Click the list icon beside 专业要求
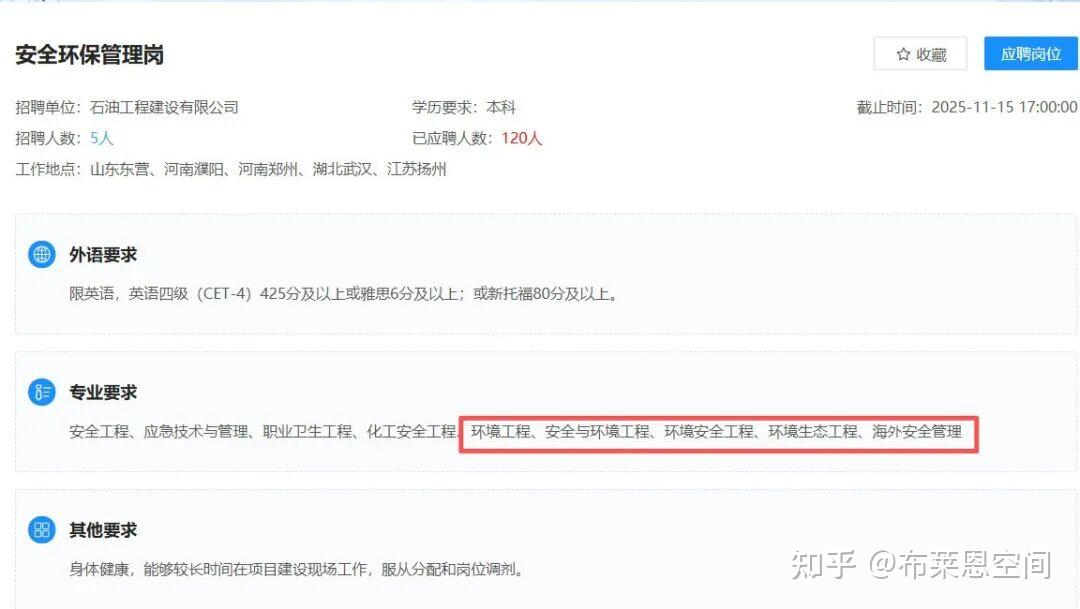This screenshot has width=1080, height=609. (41, 392)
